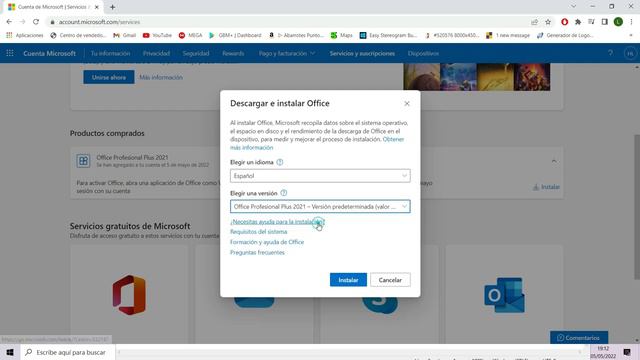Click the Instalar link in Productos comprados
Screen dimensions: 640x360
pyautogui.click(x=546, y=187)
